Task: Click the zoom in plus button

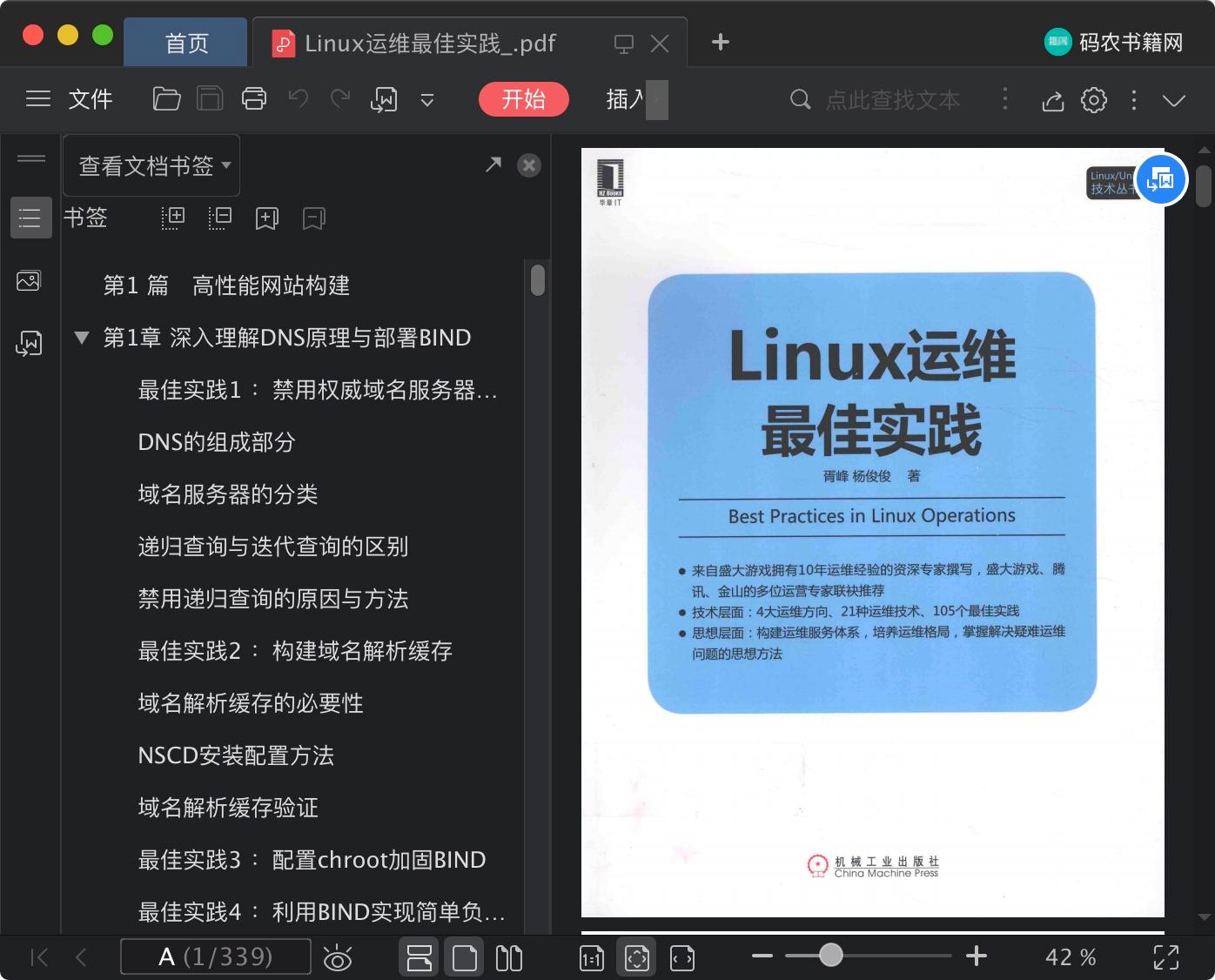Action: [x=977, y=956]
